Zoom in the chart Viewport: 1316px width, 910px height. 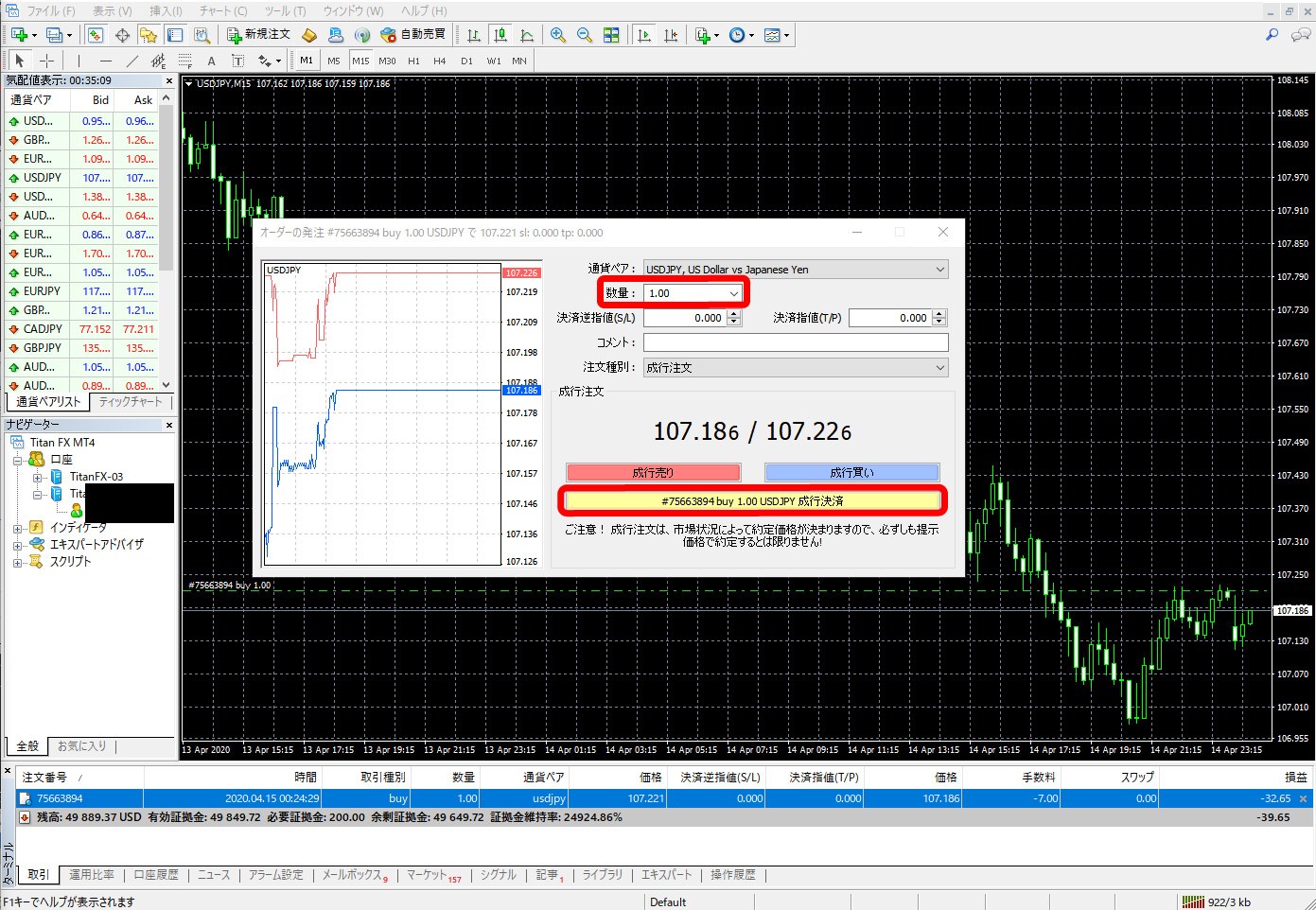[558, 35]
